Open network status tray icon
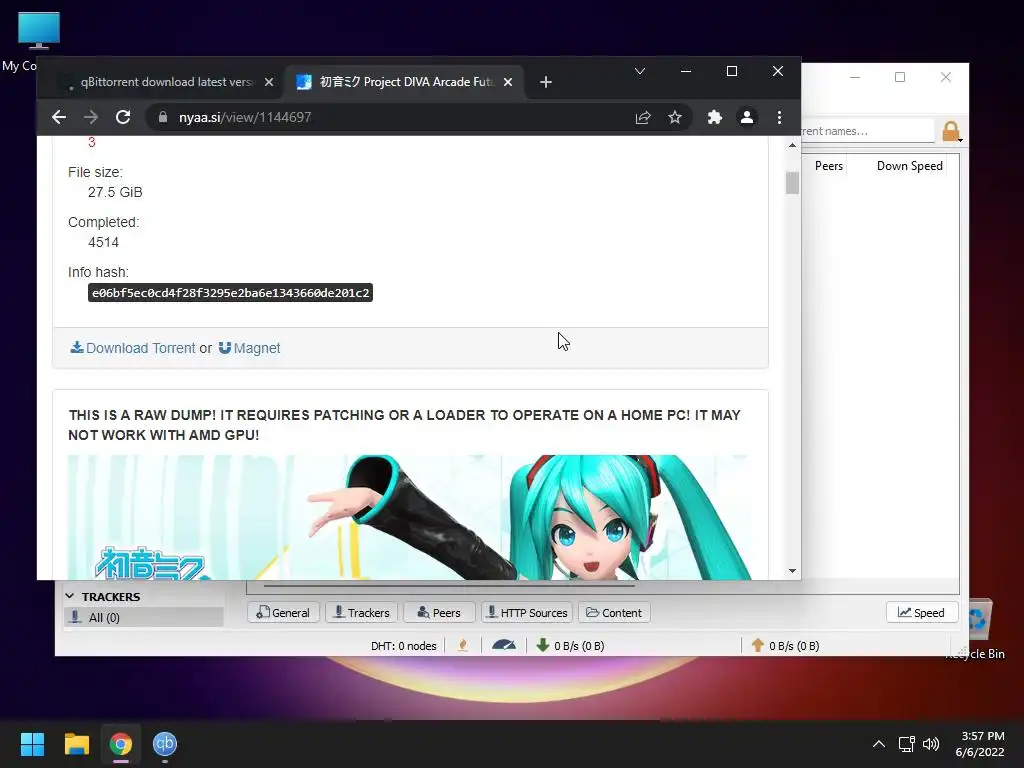The height and width of the screenshot is (768, 1024). pos(906,744)
